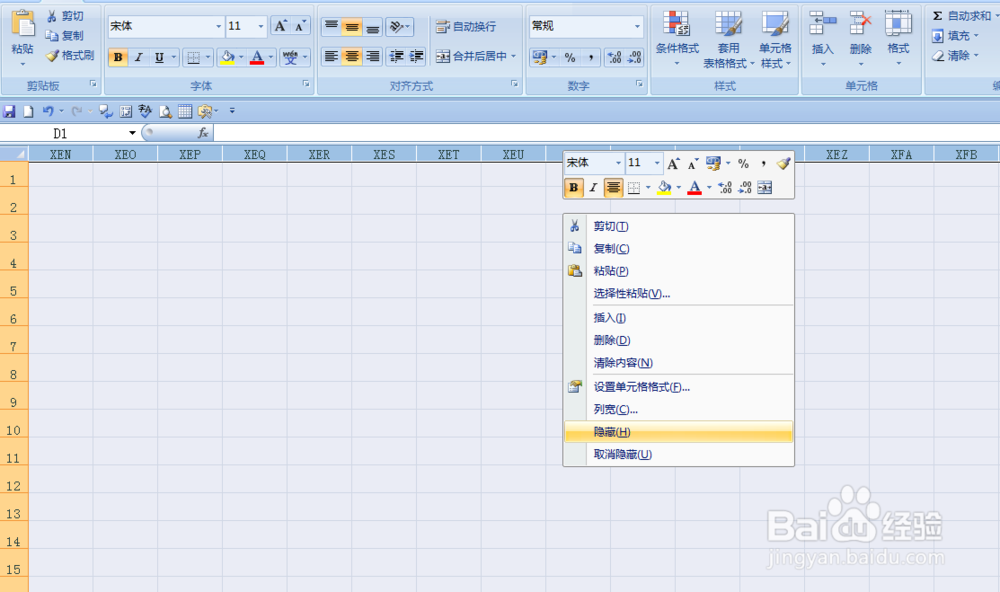Open the number format dropdown (常规)
Image resolution: width=1000 pixels, height=592 pixels.
636,26
